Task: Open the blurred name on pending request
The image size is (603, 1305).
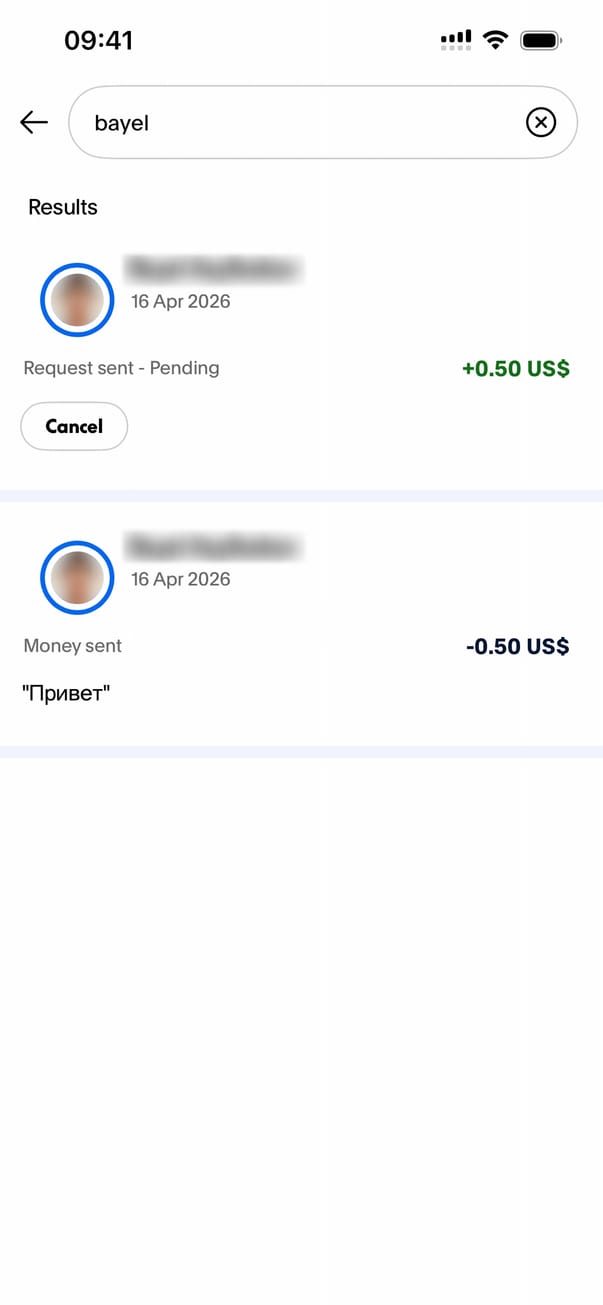Action: pos(212,269)
